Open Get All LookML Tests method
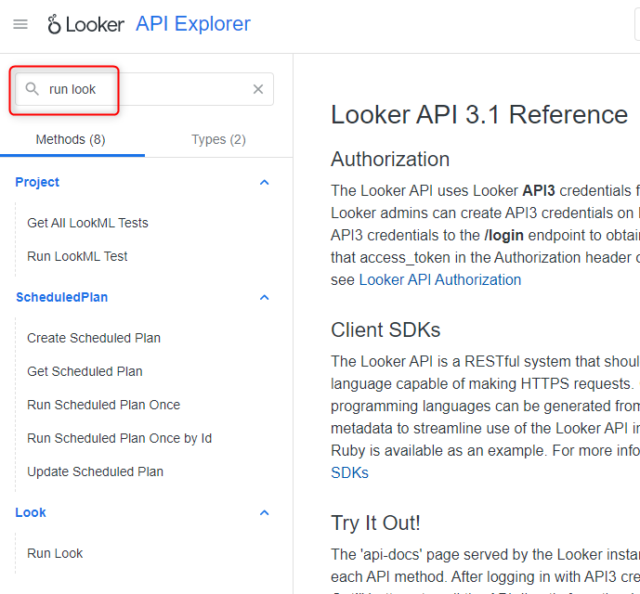 coord(88,223)
